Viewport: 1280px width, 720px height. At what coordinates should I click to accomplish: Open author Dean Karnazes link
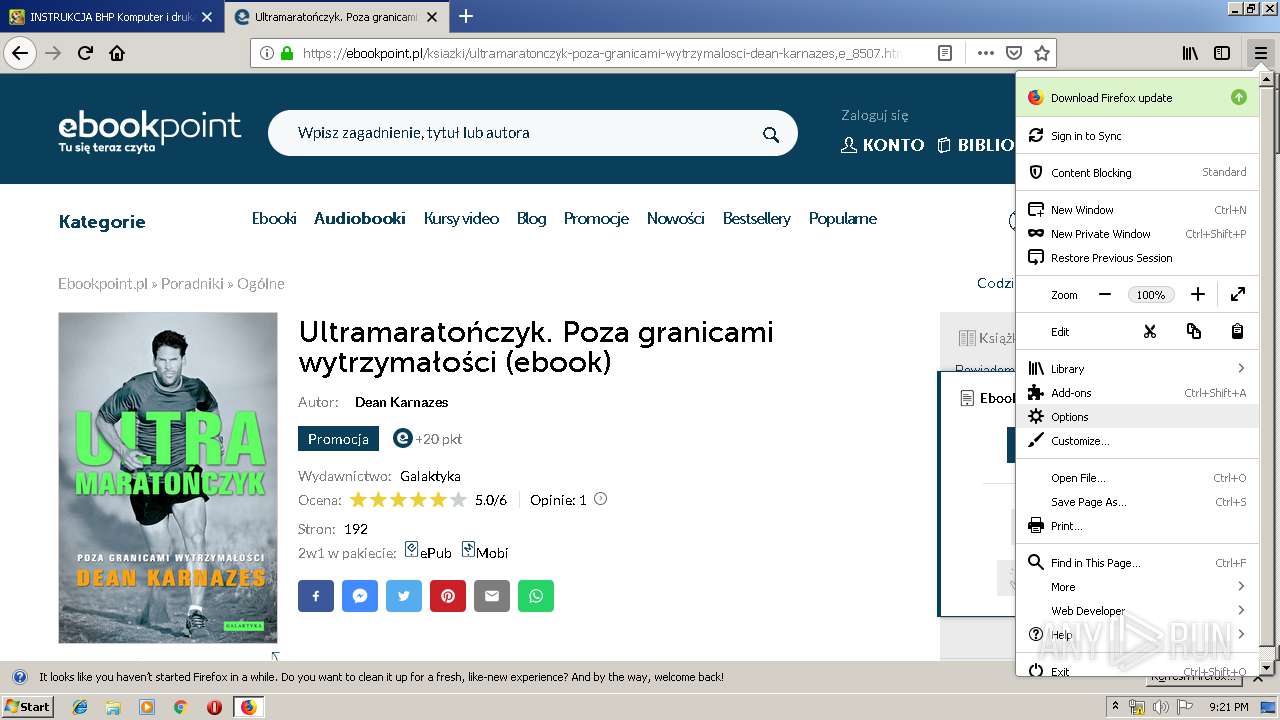(402, 402)
